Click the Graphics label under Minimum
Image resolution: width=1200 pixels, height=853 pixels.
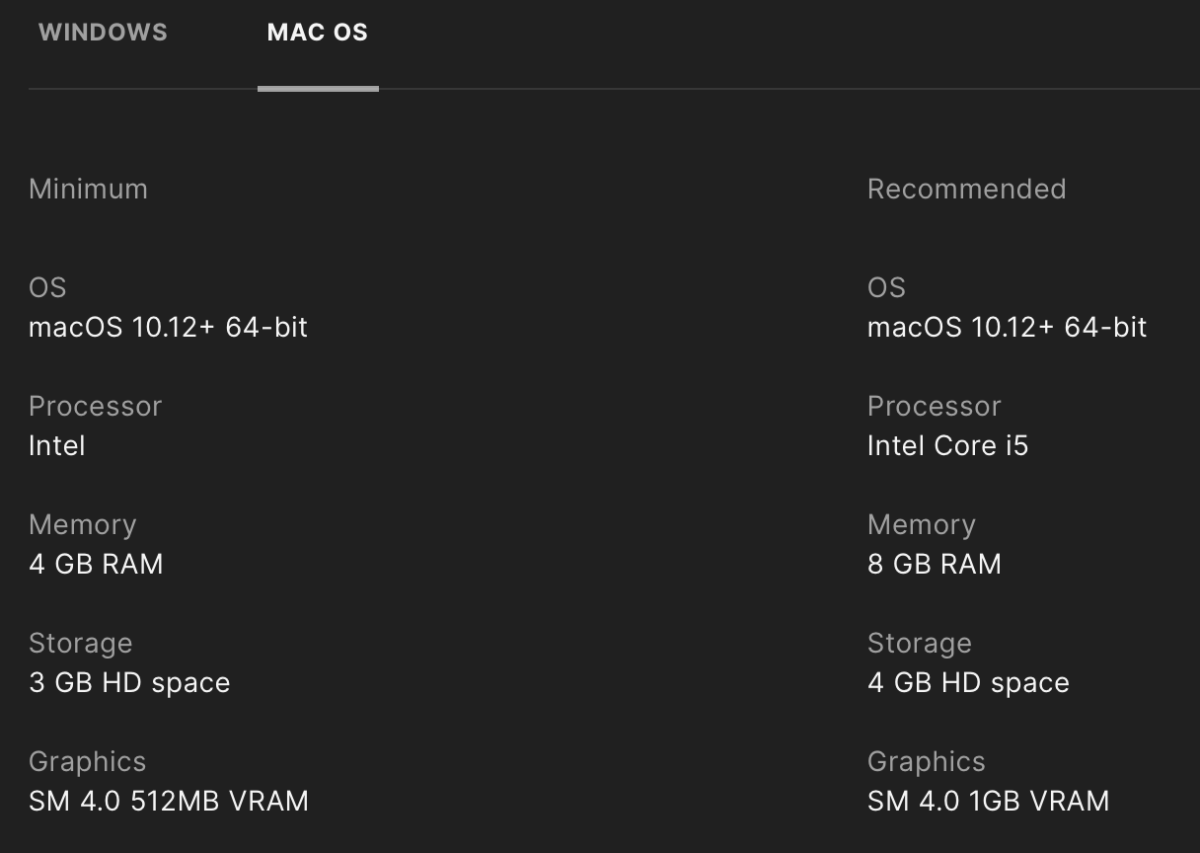(87, 762)
